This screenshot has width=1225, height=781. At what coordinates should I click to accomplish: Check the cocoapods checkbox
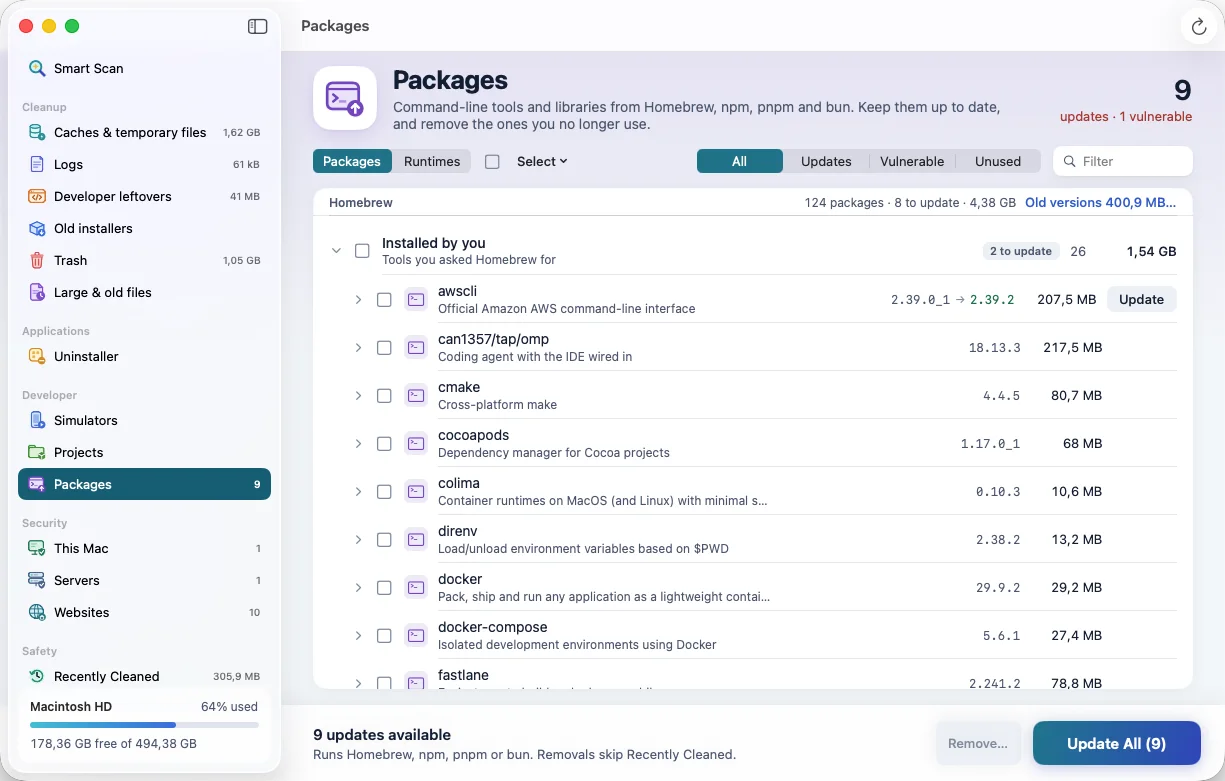[x=384, y=443]
